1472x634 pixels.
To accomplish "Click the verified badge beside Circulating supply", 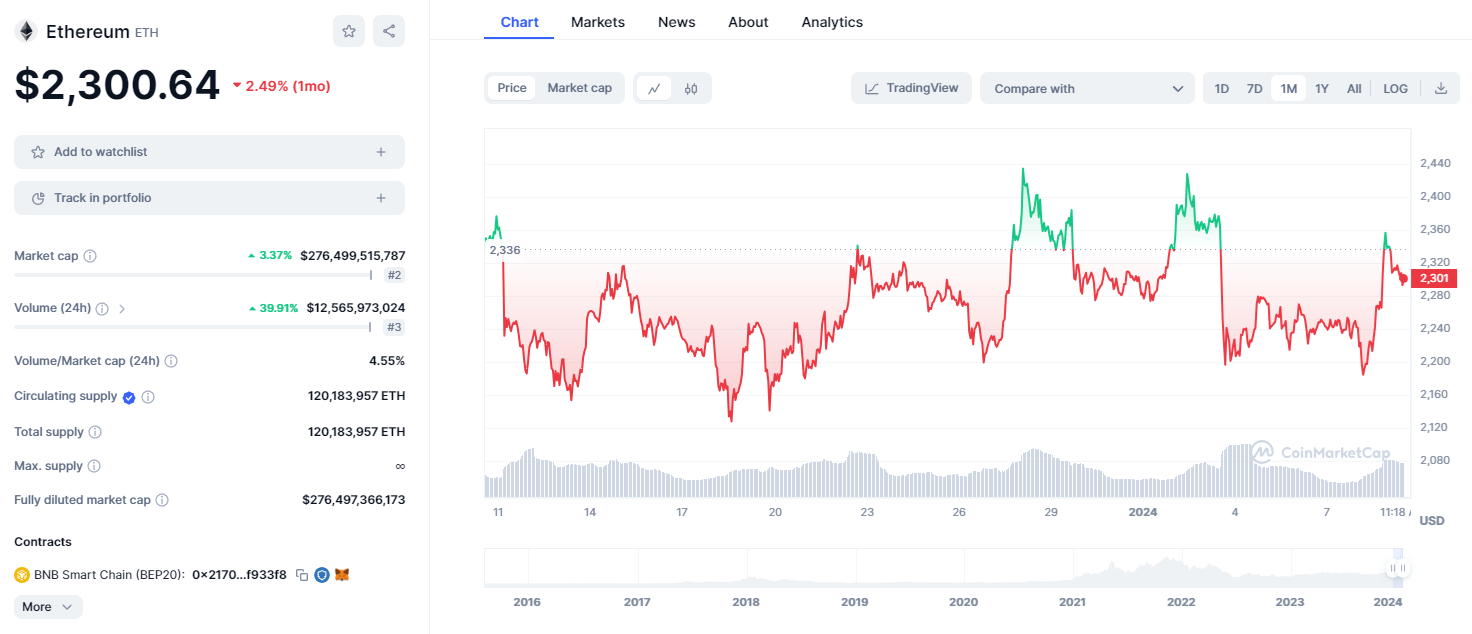I will [x=129, y=397].
